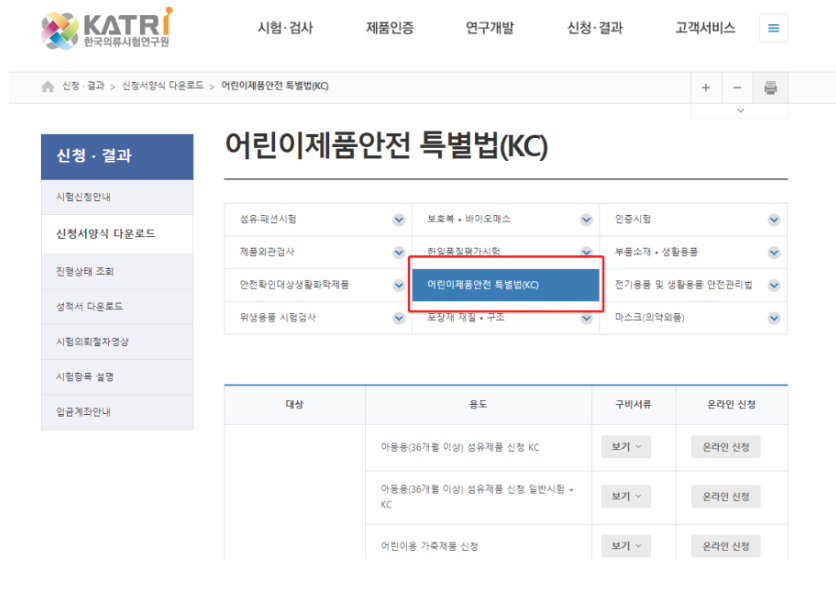This screenshot has height=597, width=836.
Task: Click the KATRI logo
Action: [107, 29]
